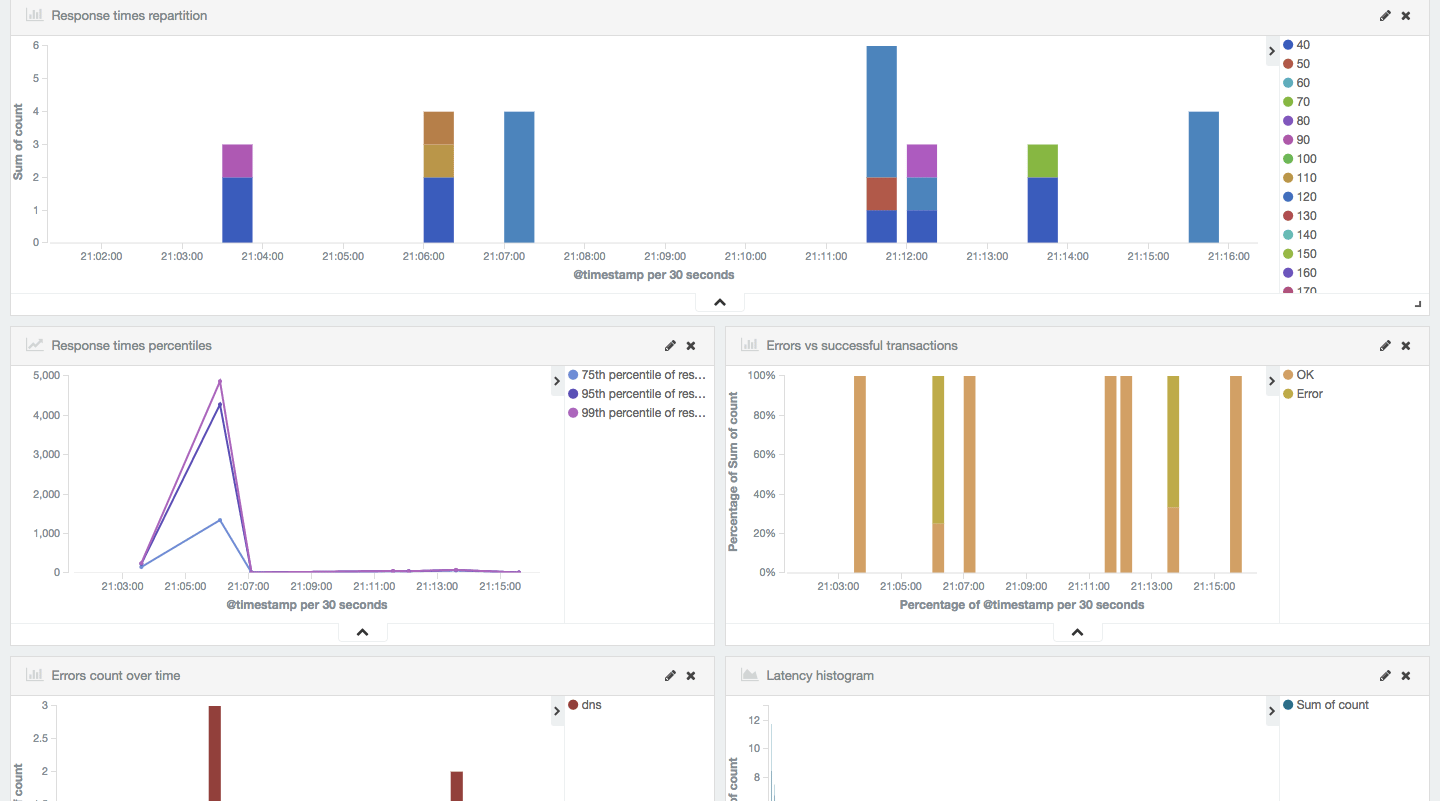1440x801 pixels.
Task: Filter legend entry 140
Action: pyautogui.click(x=1300, y=235)
